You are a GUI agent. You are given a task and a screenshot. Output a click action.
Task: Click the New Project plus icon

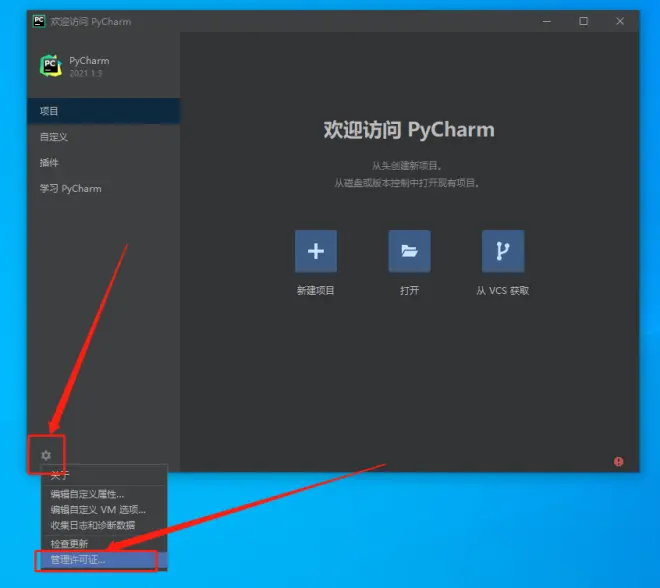click(316, 251)
